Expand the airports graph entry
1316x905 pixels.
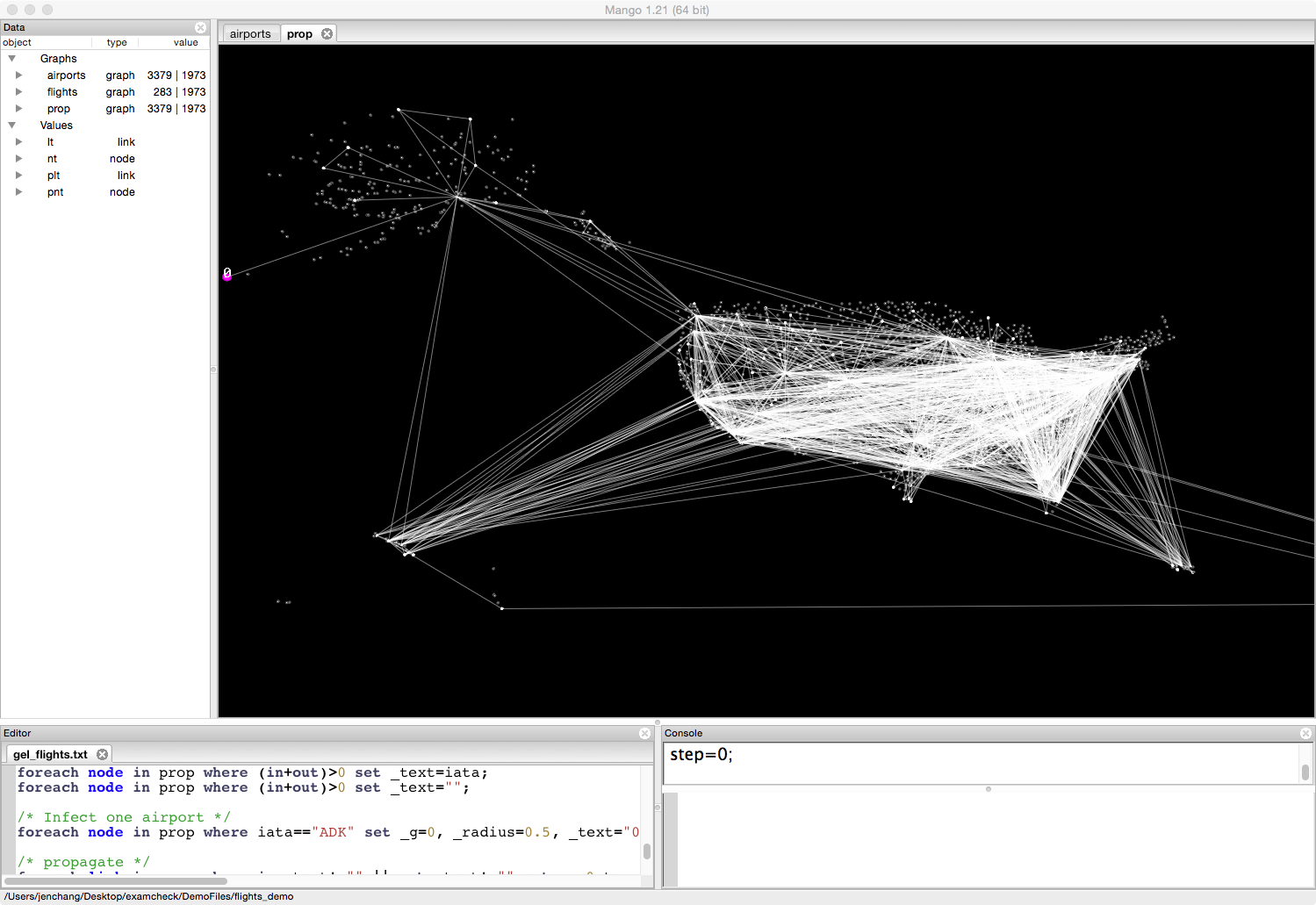pyautogui.click(x=18, y=75)
